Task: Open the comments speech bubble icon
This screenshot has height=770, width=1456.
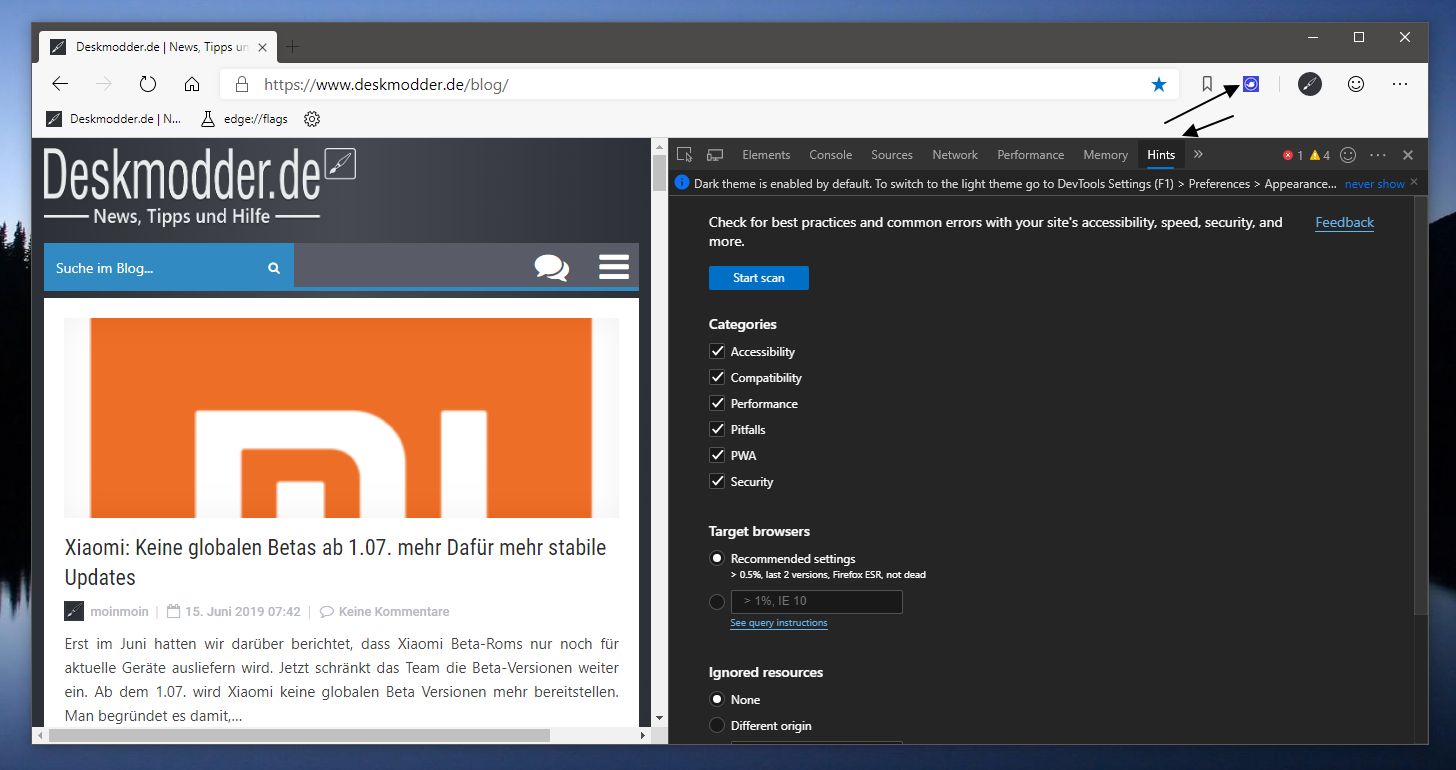Action: [552, 267]
